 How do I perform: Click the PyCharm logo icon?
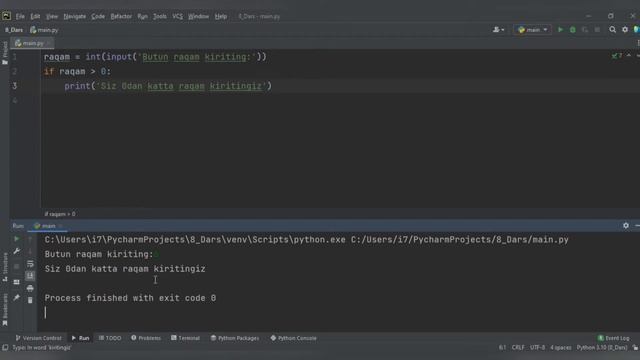point(7,16)
